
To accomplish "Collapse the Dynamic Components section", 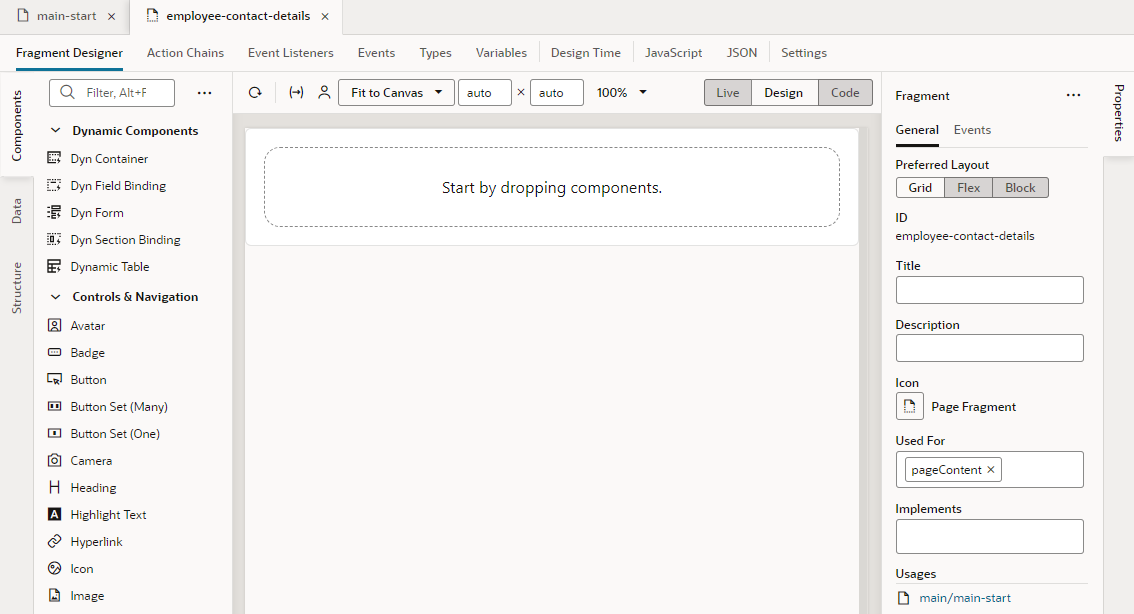I will click(56, 131).
